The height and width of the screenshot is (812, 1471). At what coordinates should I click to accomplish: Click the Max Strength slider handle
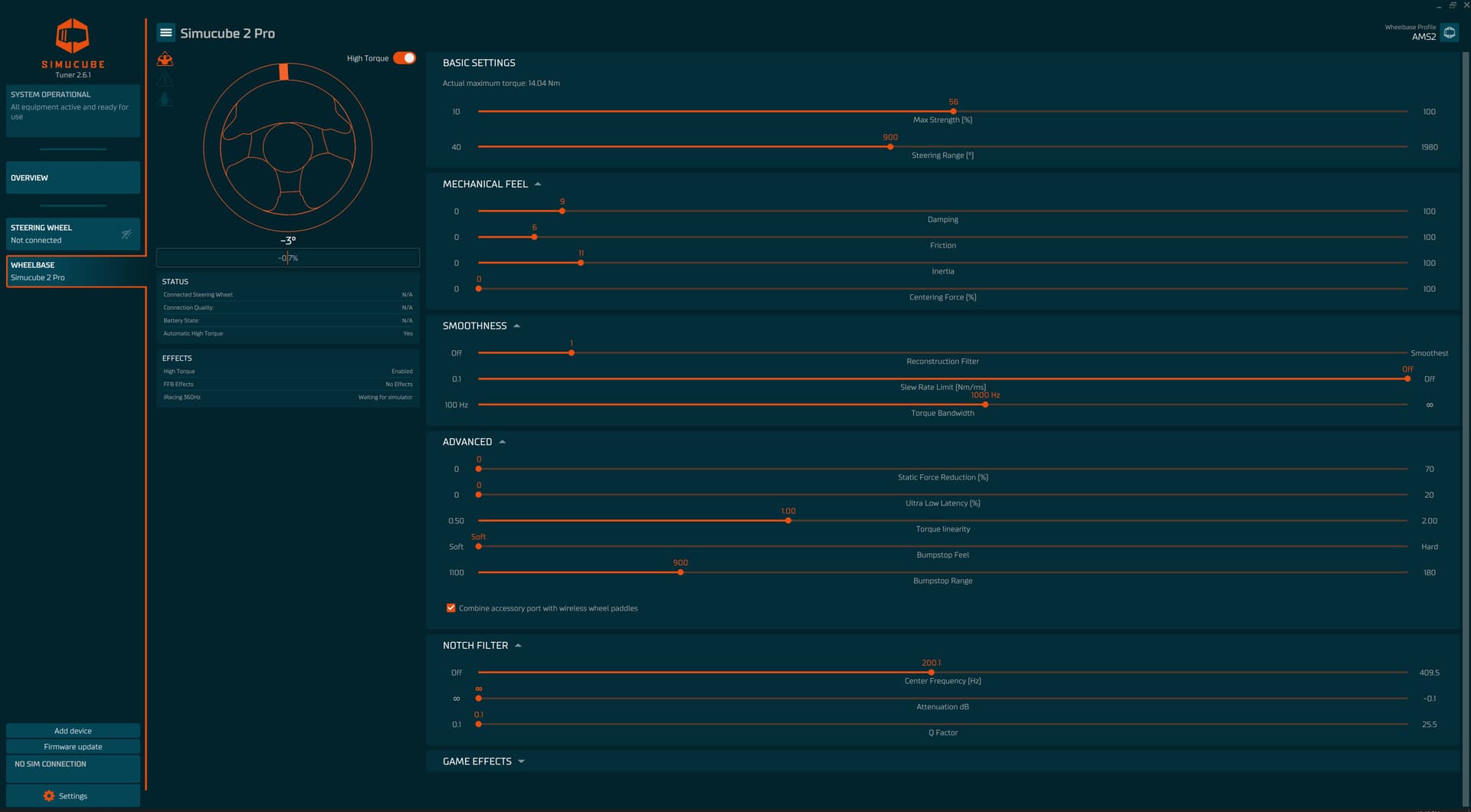click(953, 112)
